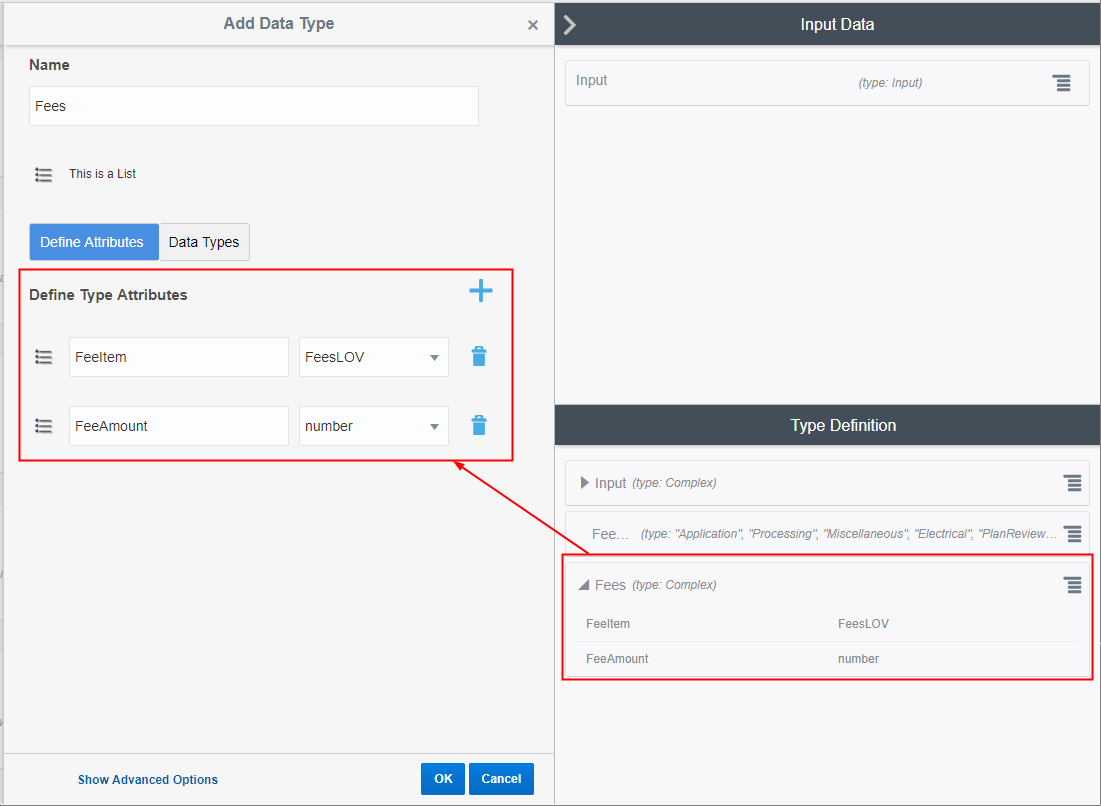
Task: Switch to the Data Types tab
Action: pos(204,241)
